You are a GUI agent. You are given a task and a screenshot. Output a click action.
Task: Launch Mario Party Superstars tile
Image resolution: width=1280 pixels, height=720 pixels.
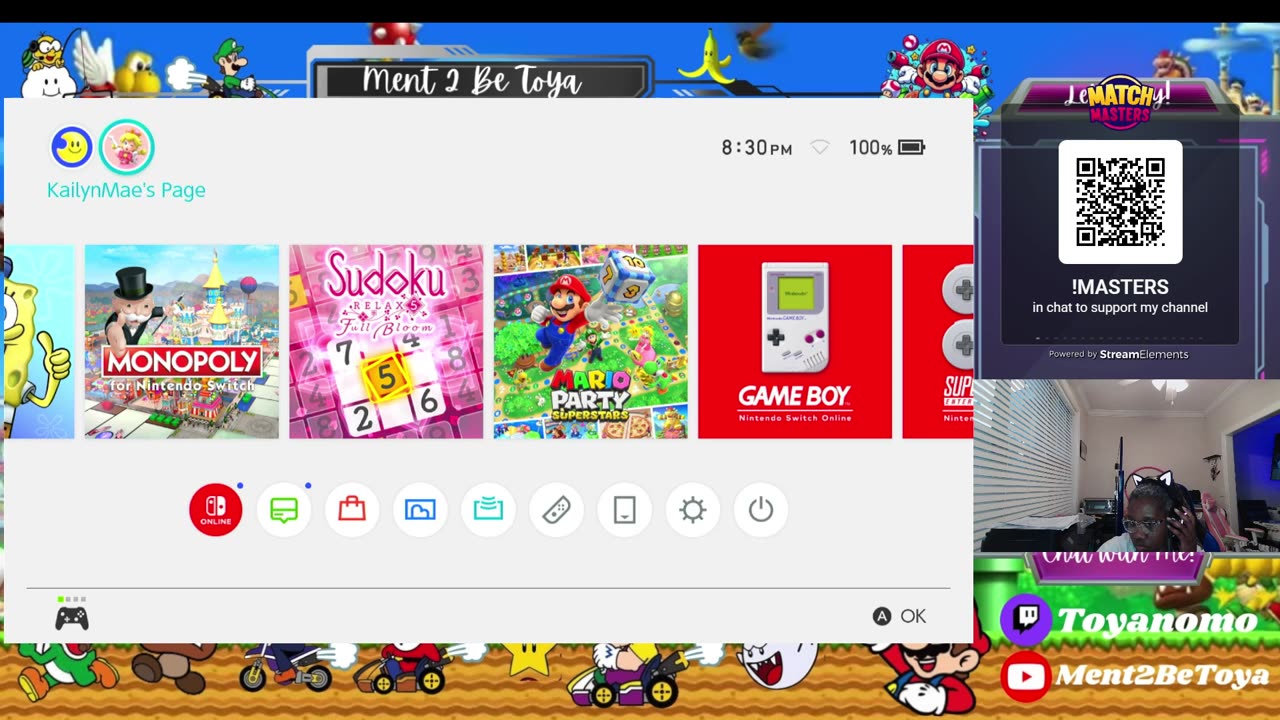coord(590,341)
